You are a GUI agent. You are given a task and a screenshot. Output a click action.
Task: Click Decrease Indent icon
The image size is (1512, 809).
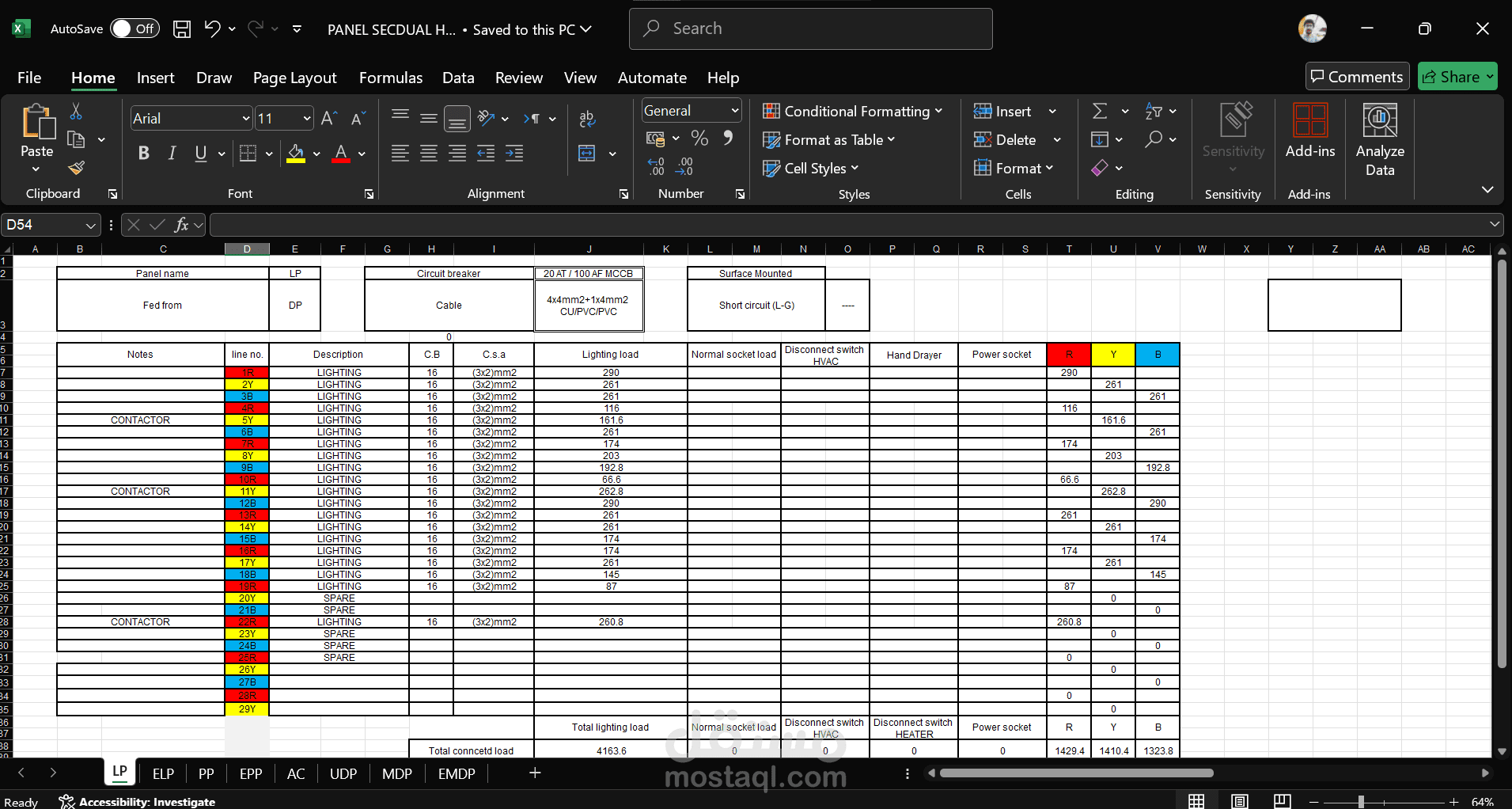pyautogui.click(x=486, y=154)
